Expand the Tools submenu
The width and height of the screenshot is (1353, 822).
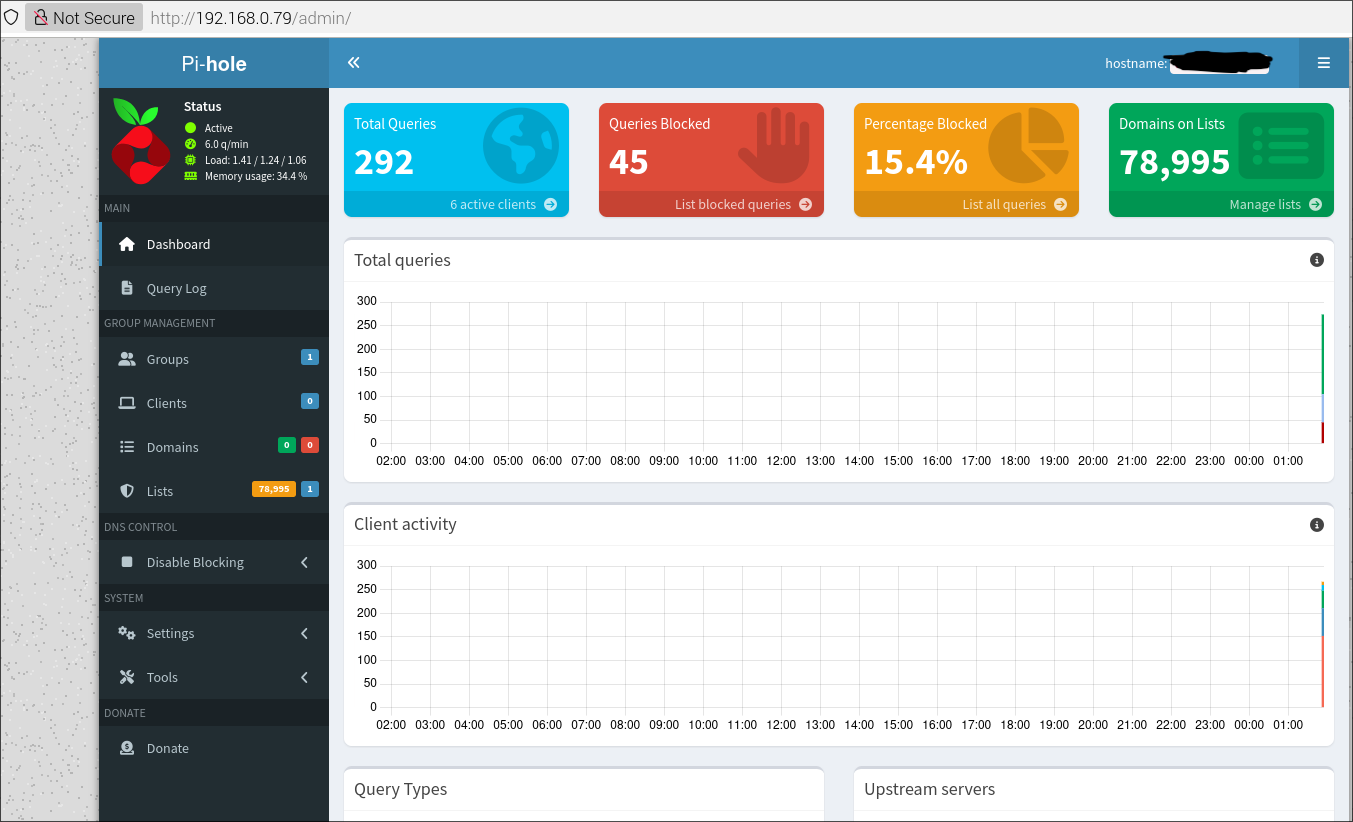point(162,677)
